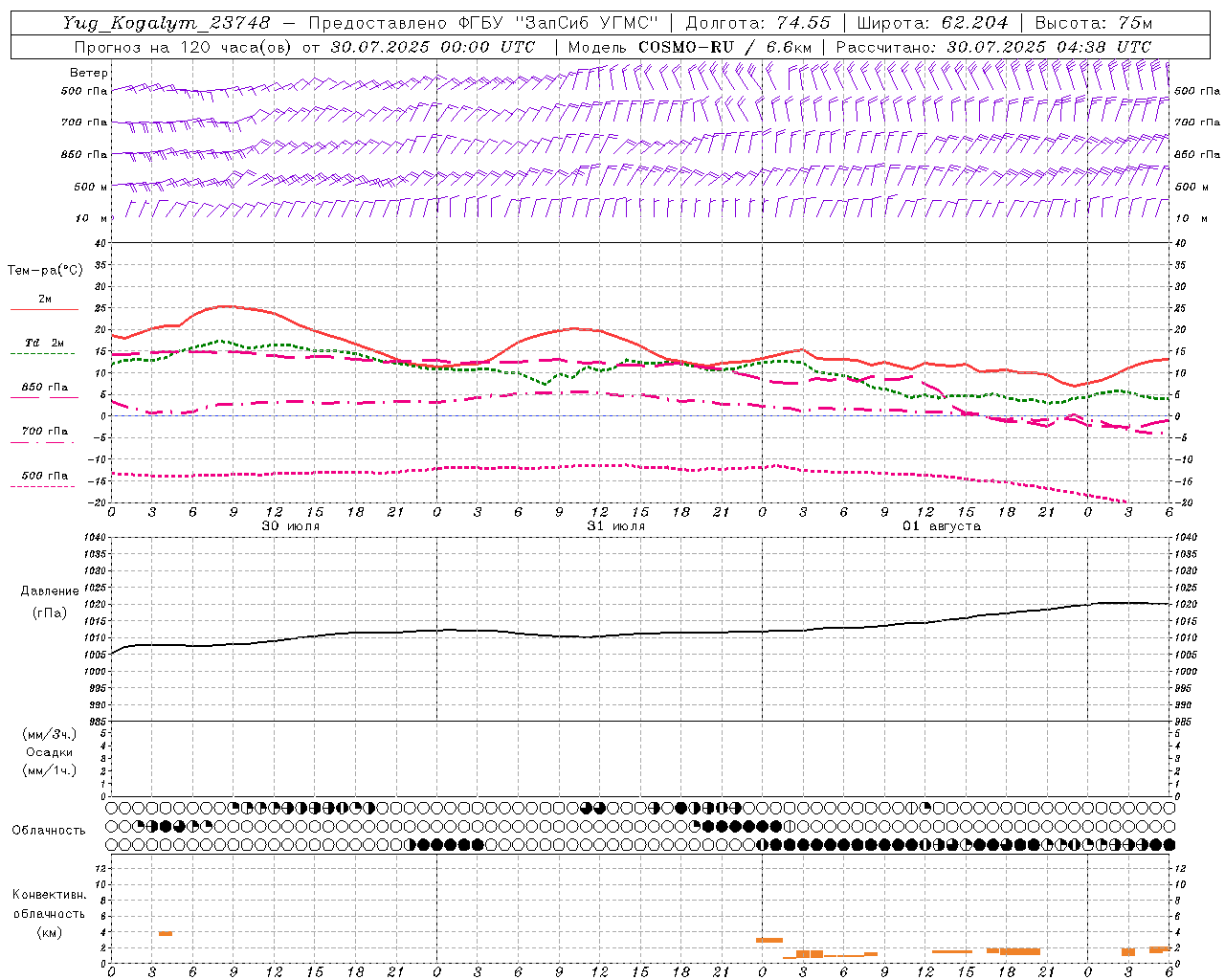This screenshot has width=1225, height=980.
Task: Click the (мм/1ч.) precipitation unit label
Action: click(x=50, y=770)
